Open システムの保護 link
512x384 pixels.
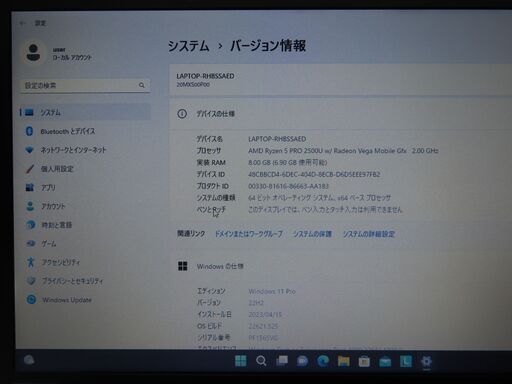click(x=312, y=234)
